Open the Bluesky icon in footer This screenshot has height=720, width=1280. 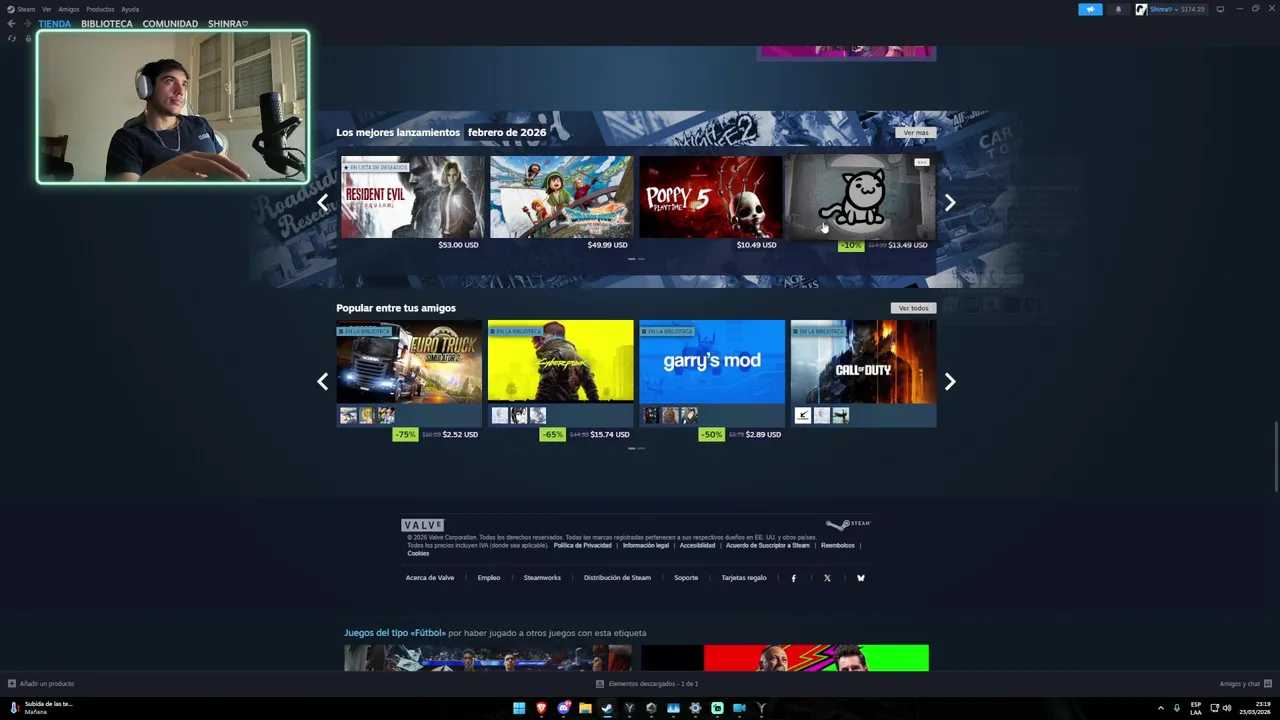tap(860, 578)
